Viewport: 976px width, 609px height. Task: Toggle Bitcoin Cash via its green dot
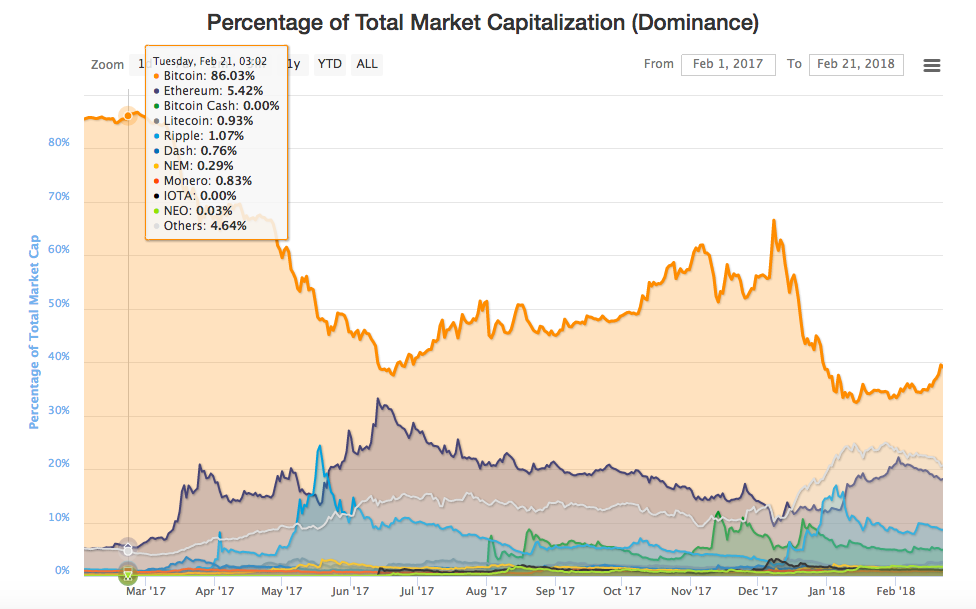click(x=156, y=105)
